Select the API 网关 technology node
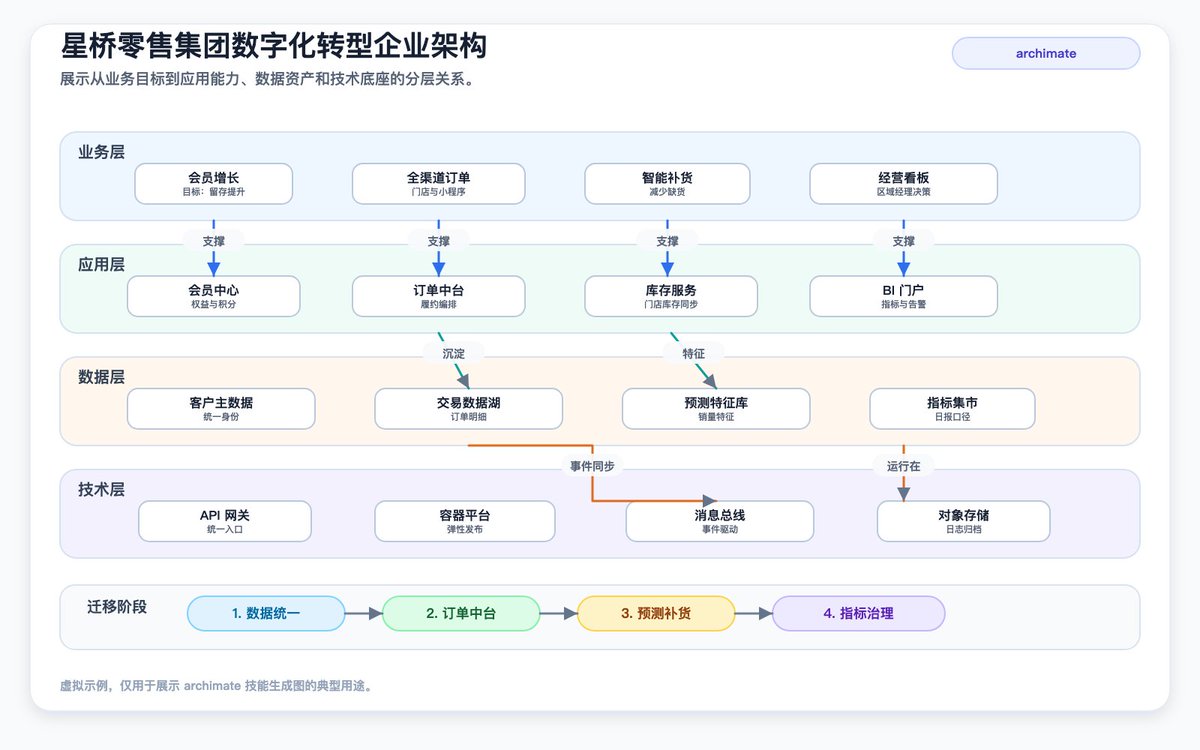 [x=225, y=521]
